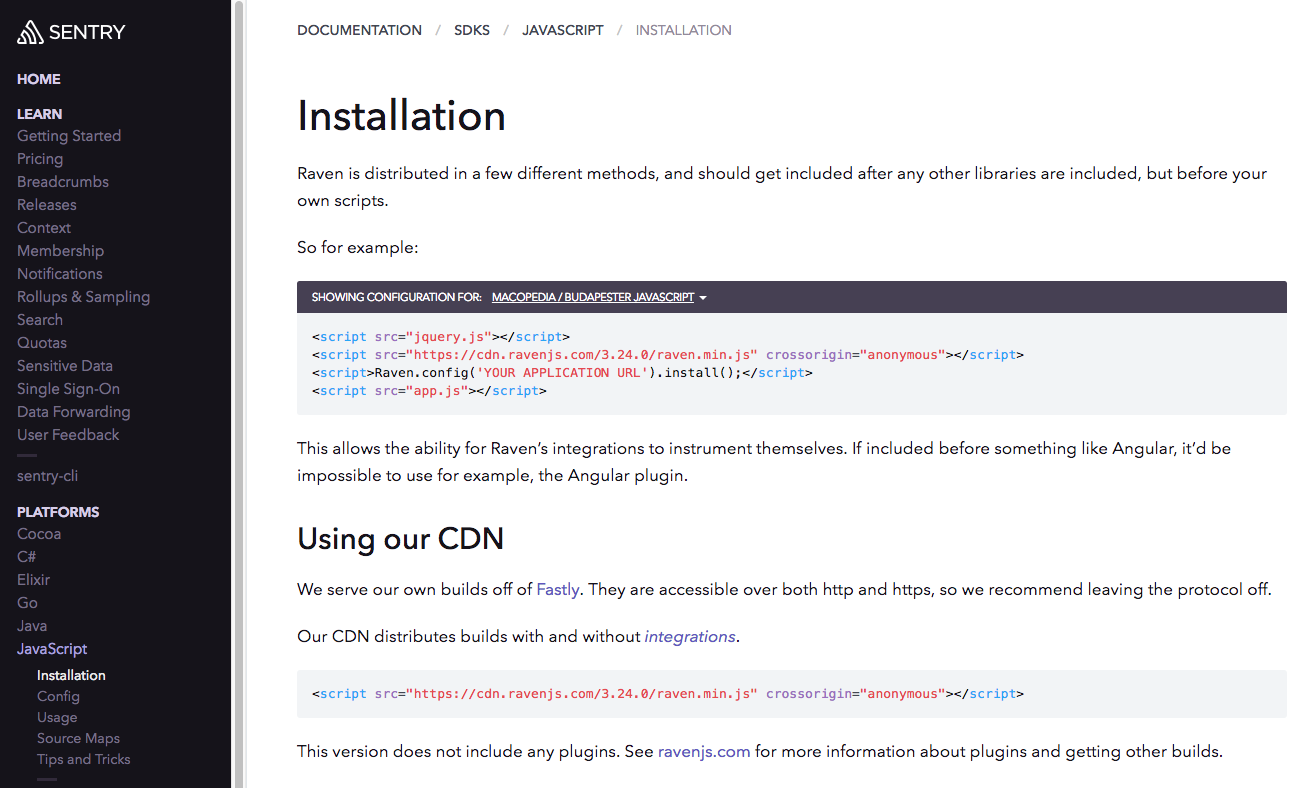Follow the Fastly link
This screenshot has width=1303, height=788.
pyautogui.click(x=558, y=590)
